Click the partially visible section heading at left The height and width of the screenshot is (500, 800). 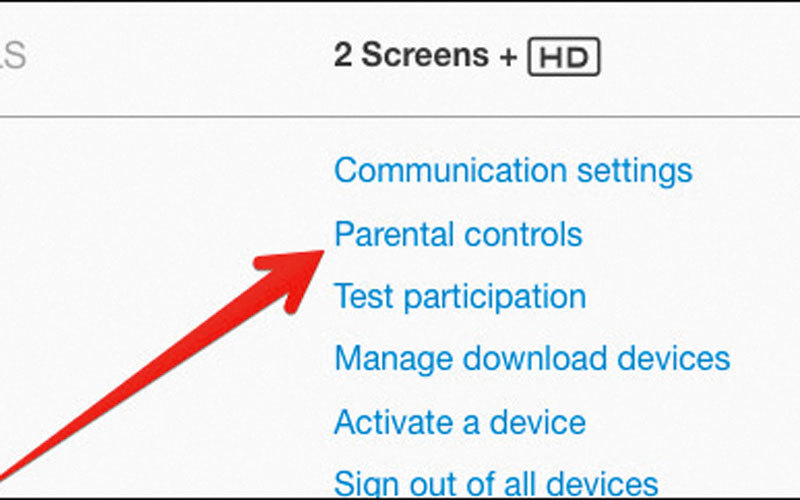pyautogui.click(x=12, y=56)
